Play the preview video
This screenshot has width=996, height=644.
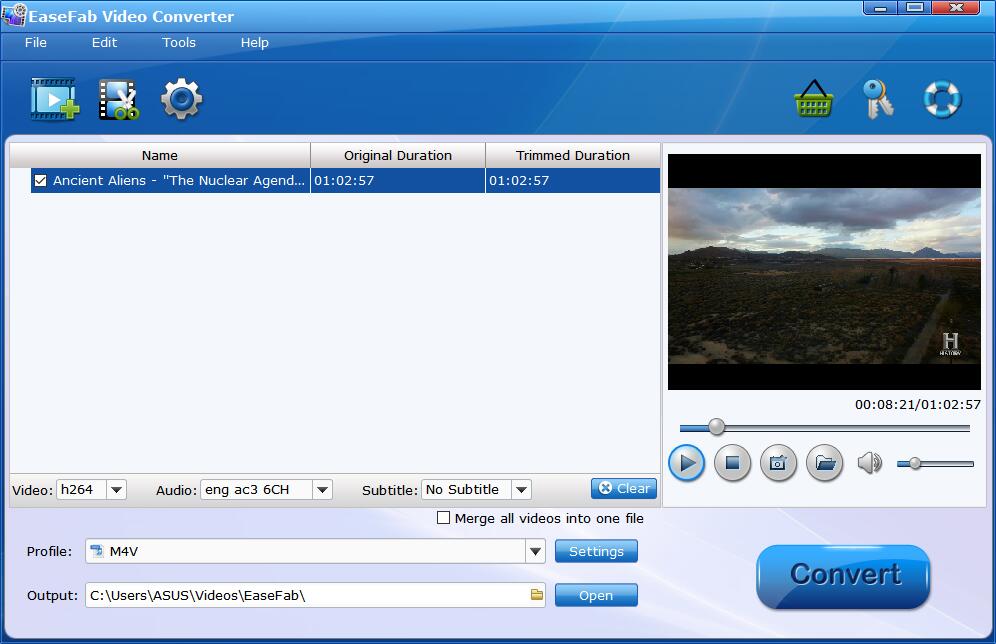coord(687,463)
